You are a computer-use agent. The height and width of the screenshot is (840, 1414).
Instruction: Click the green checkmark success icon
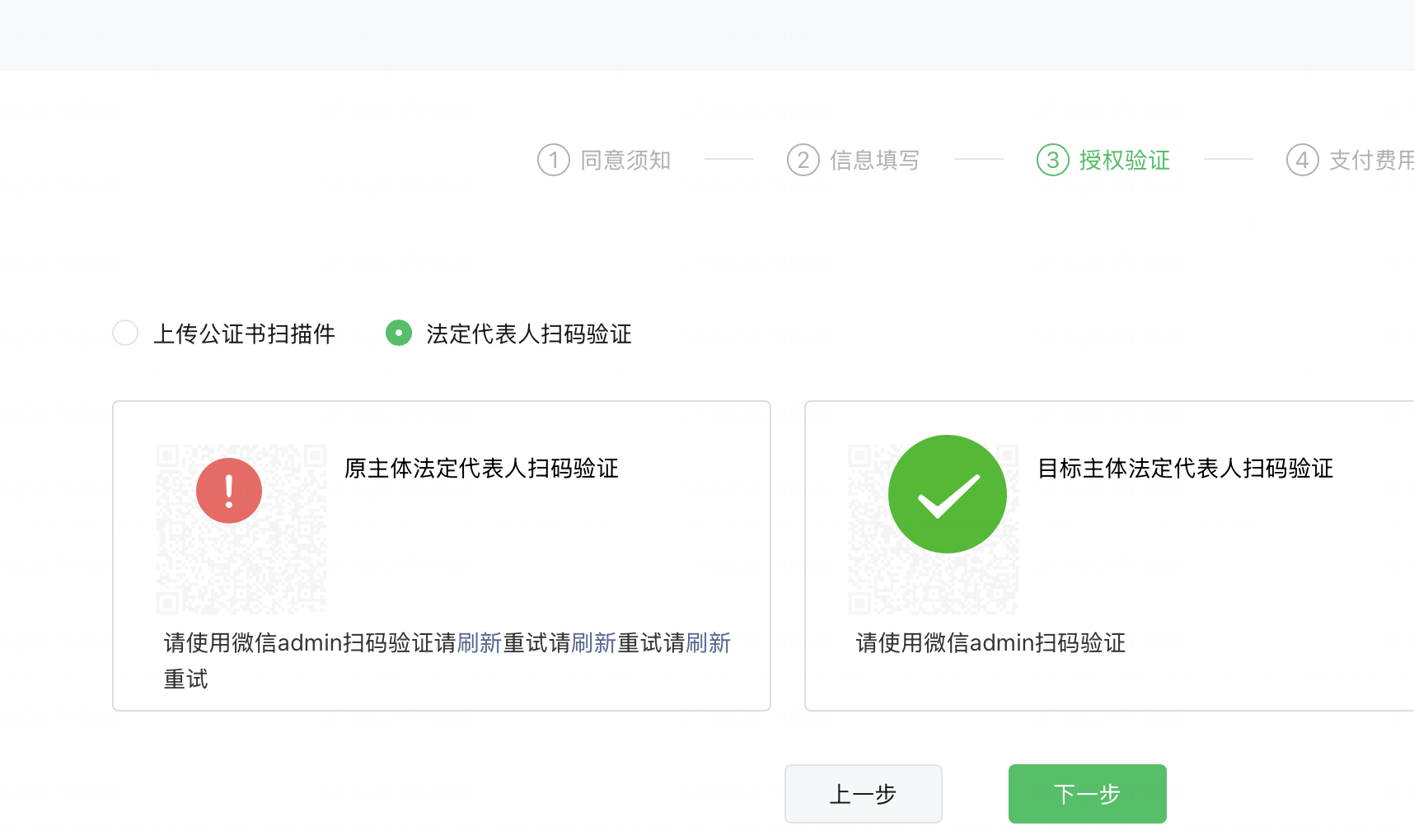point(948,494)
